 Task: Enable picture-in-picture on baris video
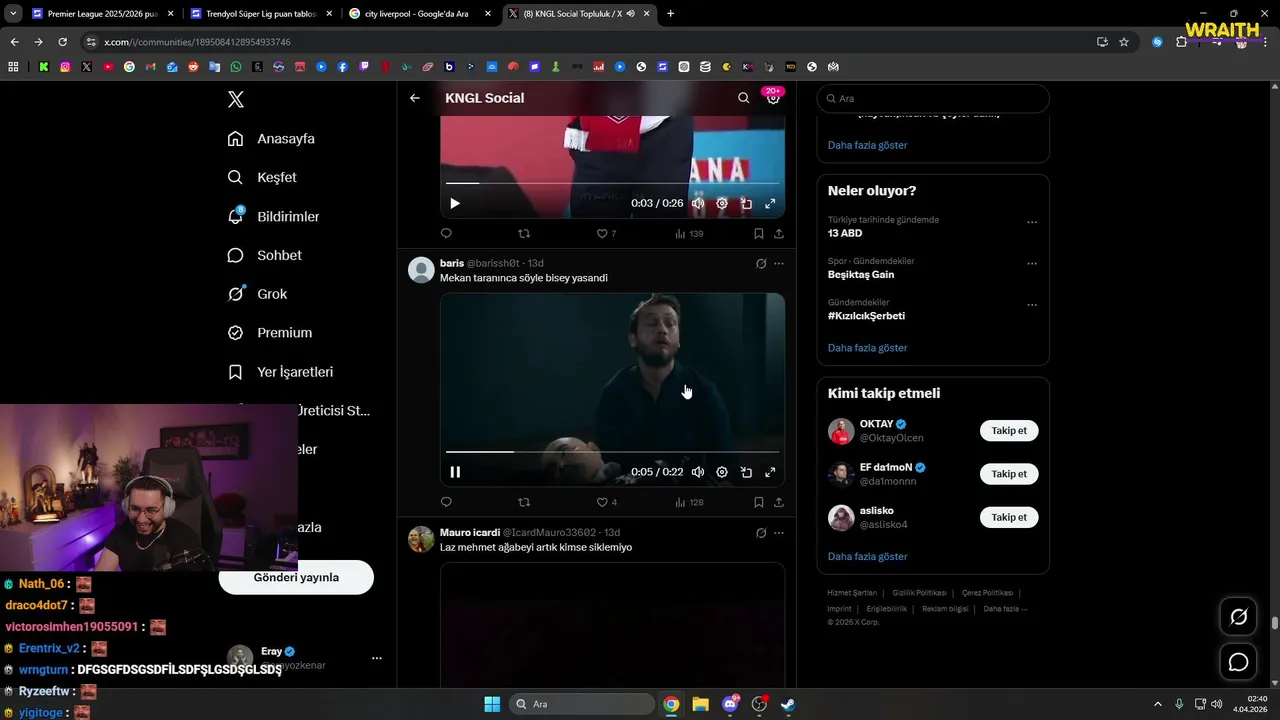[x=746, y=472]
